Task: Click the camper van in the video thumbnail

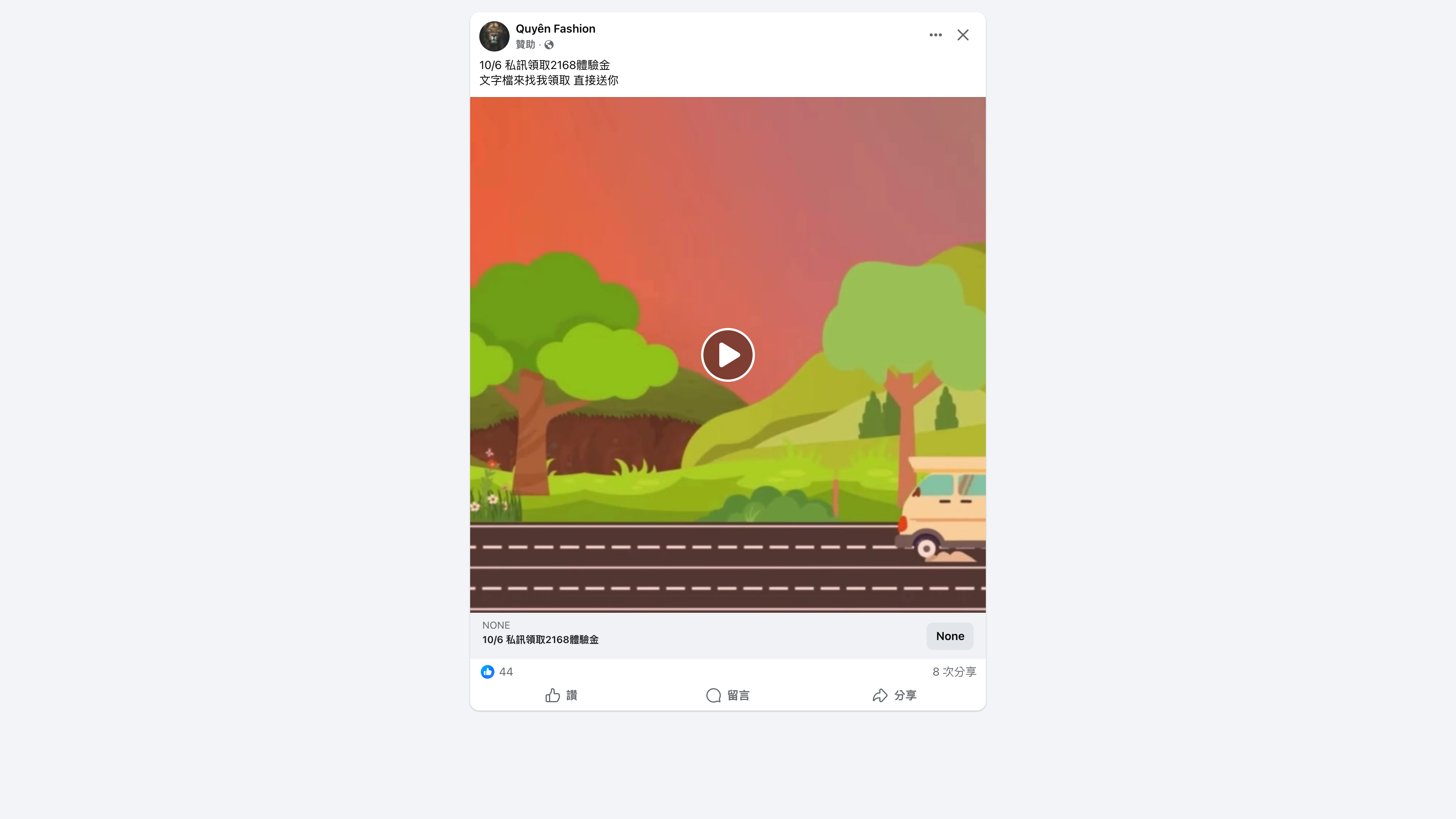Action: tap(941, 509)
